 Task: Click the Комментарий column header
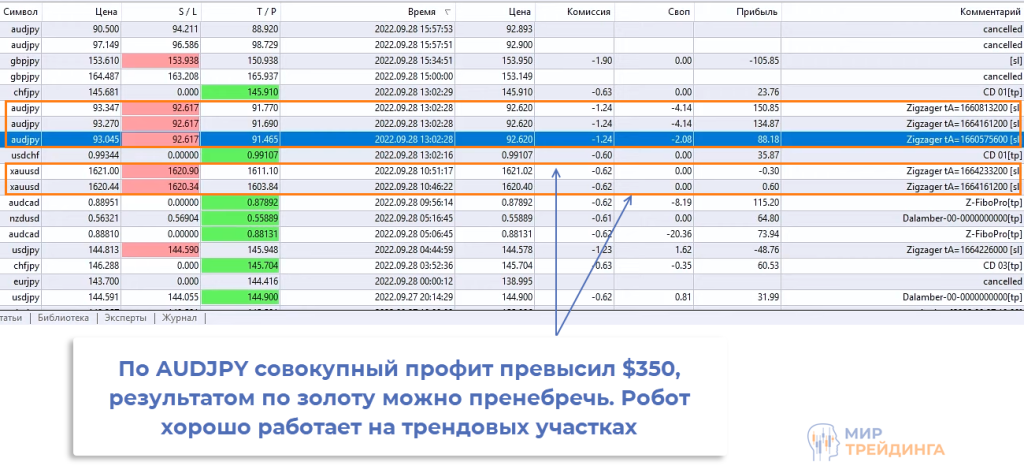977,11
